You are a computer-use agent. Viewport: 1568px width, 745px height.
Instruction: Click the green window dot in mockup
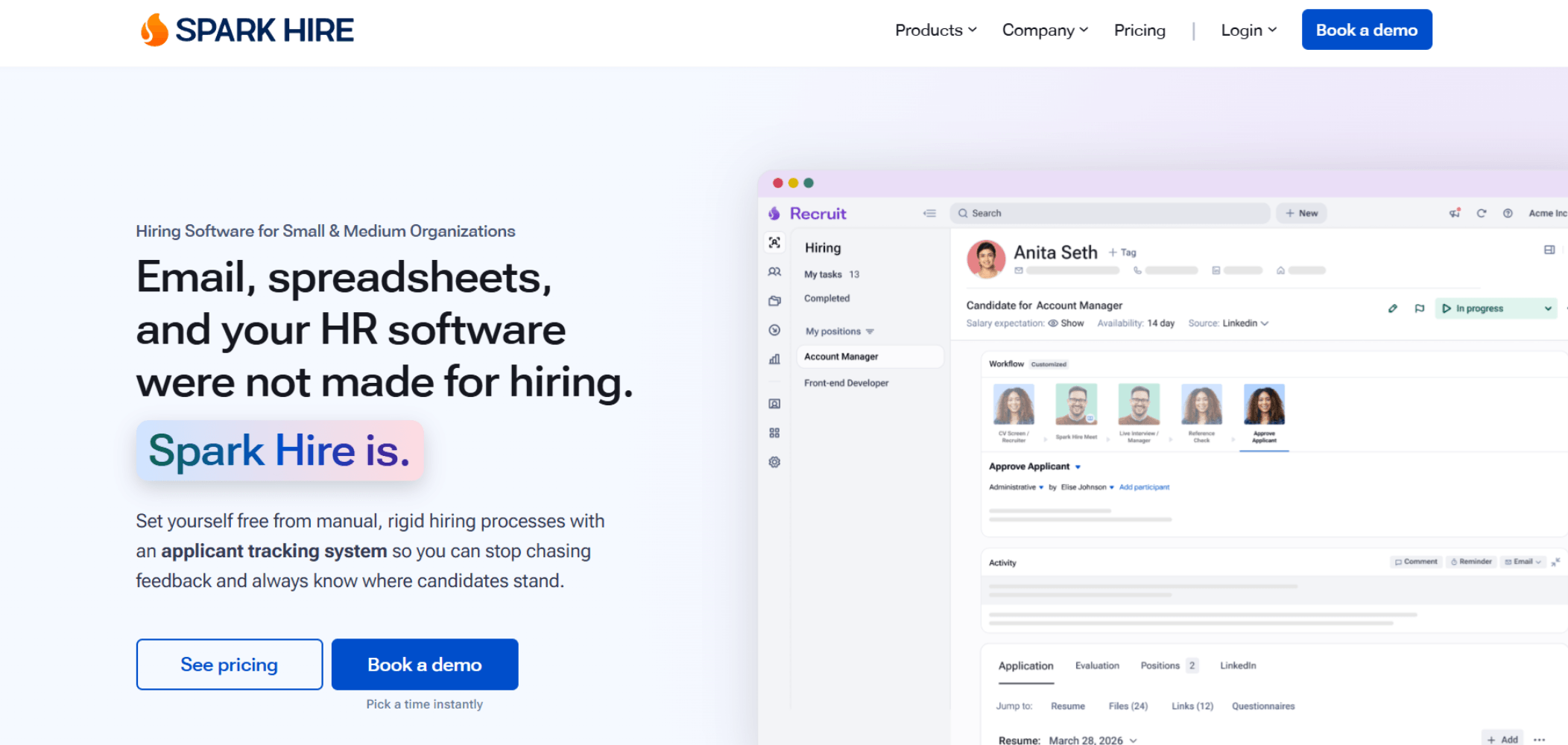[809, 183]
